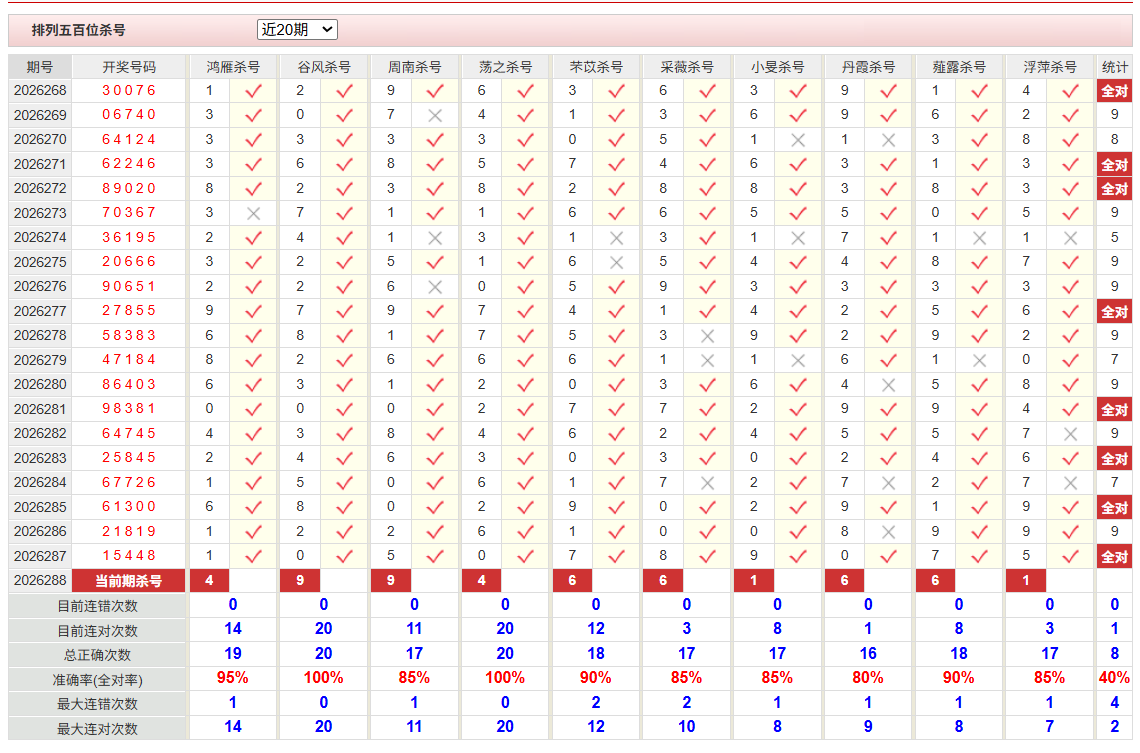Select the 芣苡杀号 column header
This screenshot has height=753, width=1140.
tap(596, 67)
